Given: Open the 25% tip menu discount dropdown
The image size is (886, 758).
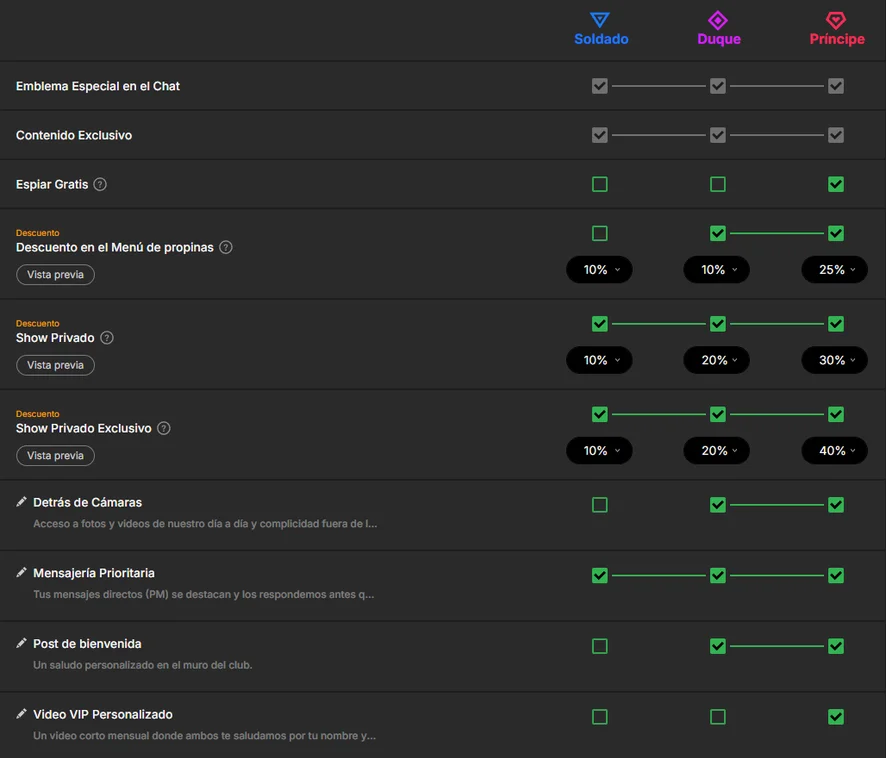Looking at the screenshot, I should coord(835,270).
